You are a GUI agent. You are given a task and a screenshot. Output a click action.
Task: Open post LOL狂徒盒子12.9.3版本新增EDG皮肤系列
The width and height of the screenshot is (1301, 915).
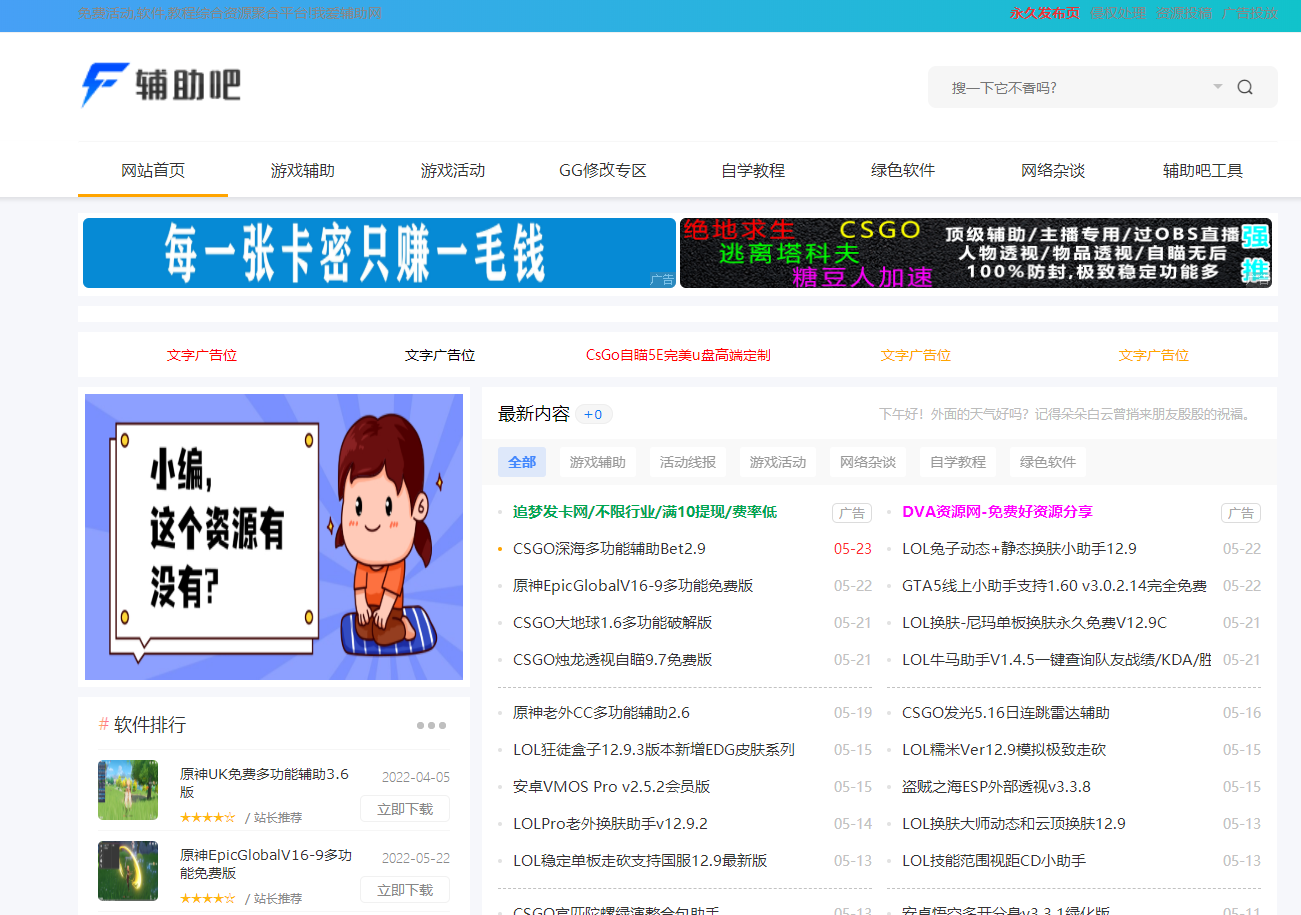654,750
